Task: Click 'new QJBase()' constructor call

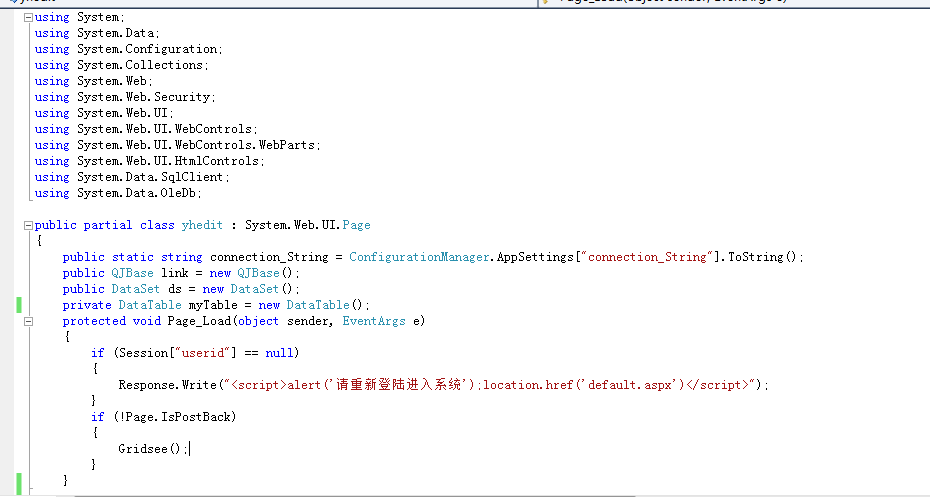Action: click(x=251, y=273)
